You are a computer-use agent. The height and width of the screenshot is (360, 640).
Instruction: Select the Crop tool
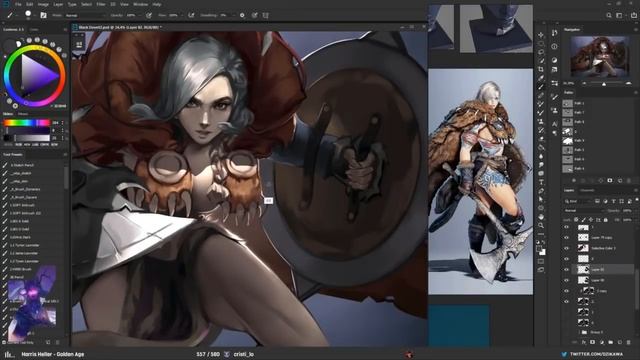[541, 69]
